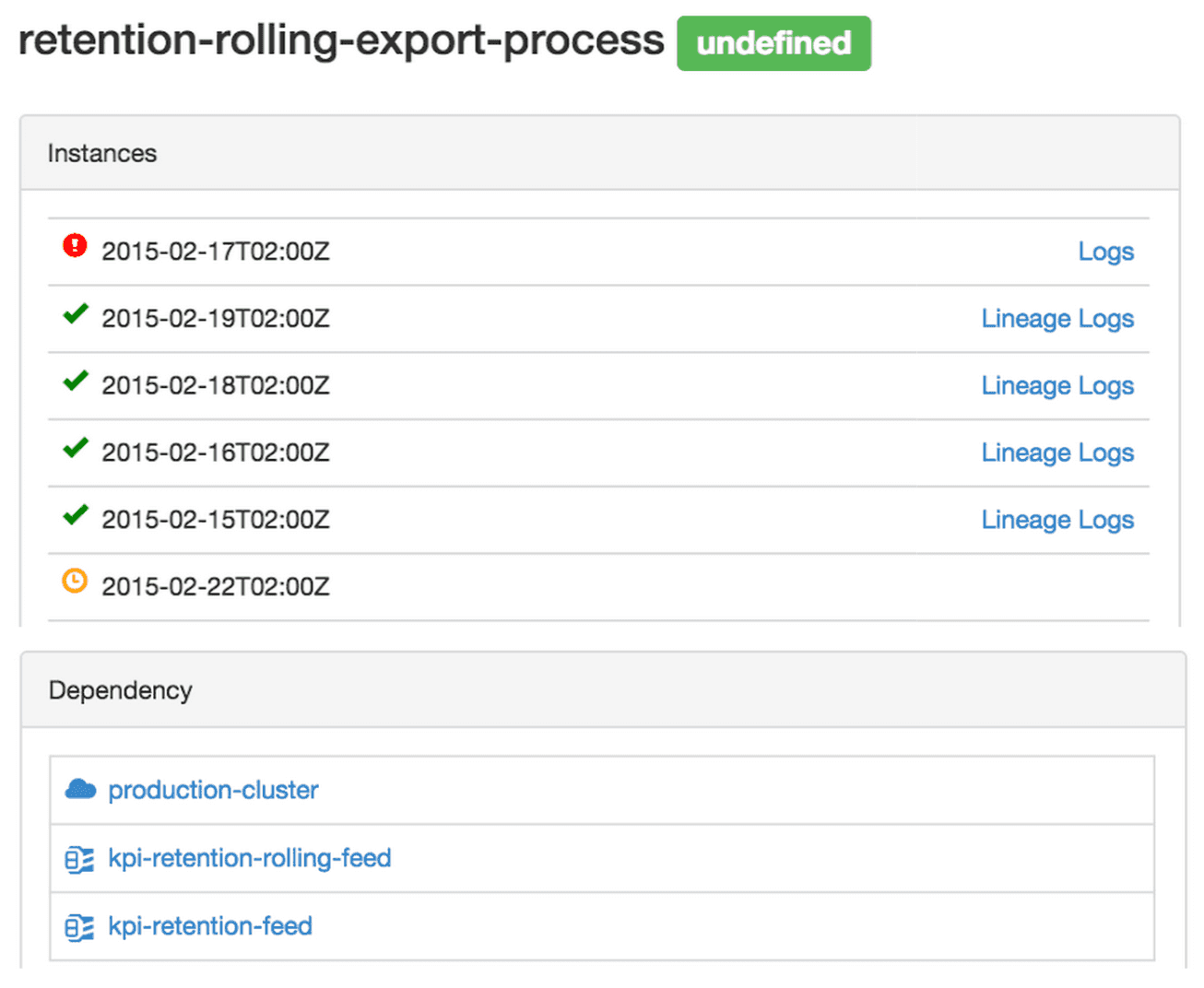Click the feed icon beside kpi-retention-rolling-feed
1204x988 pixels.
pos(79,860)
